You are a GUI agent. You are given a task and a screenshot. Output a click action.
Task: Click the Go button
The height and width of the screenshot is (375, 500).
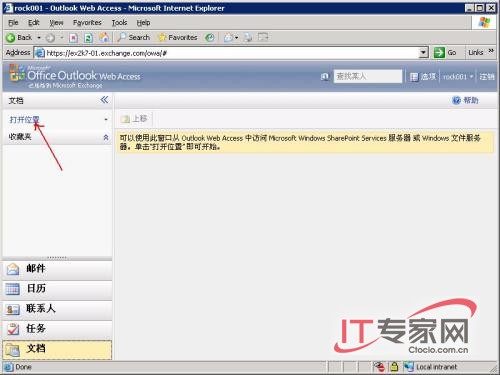pyautogui.click(x=446, y=52)
